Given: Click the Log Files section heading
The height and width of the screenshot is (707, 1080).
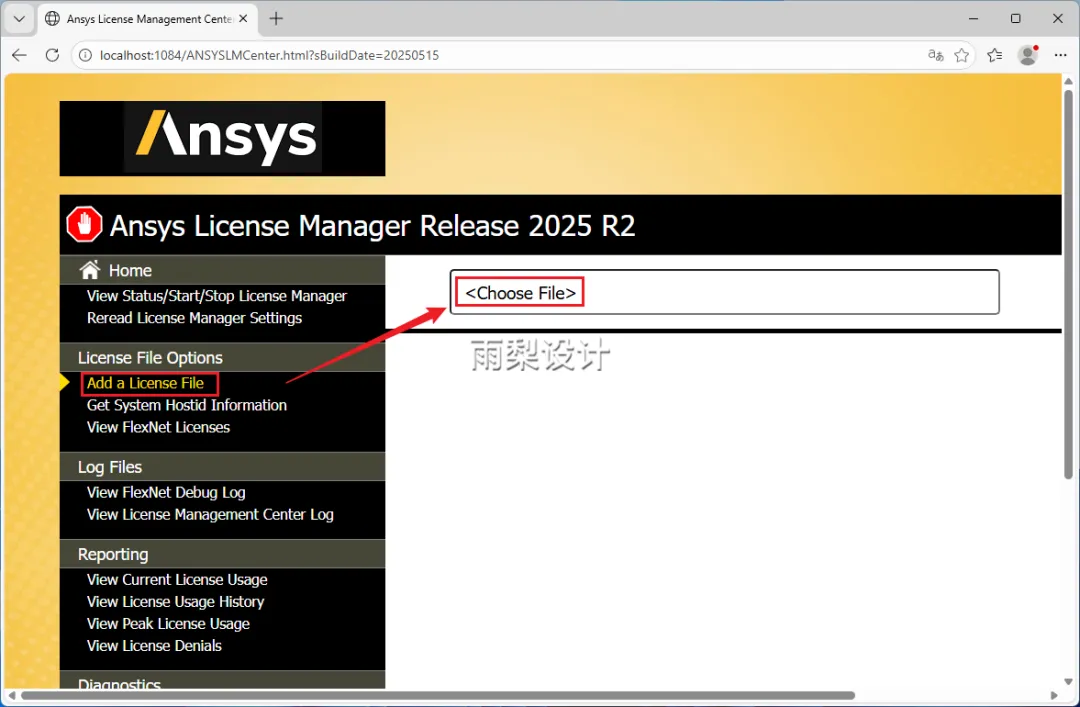Looking at the screenshot, I should [x=110, y=467].
